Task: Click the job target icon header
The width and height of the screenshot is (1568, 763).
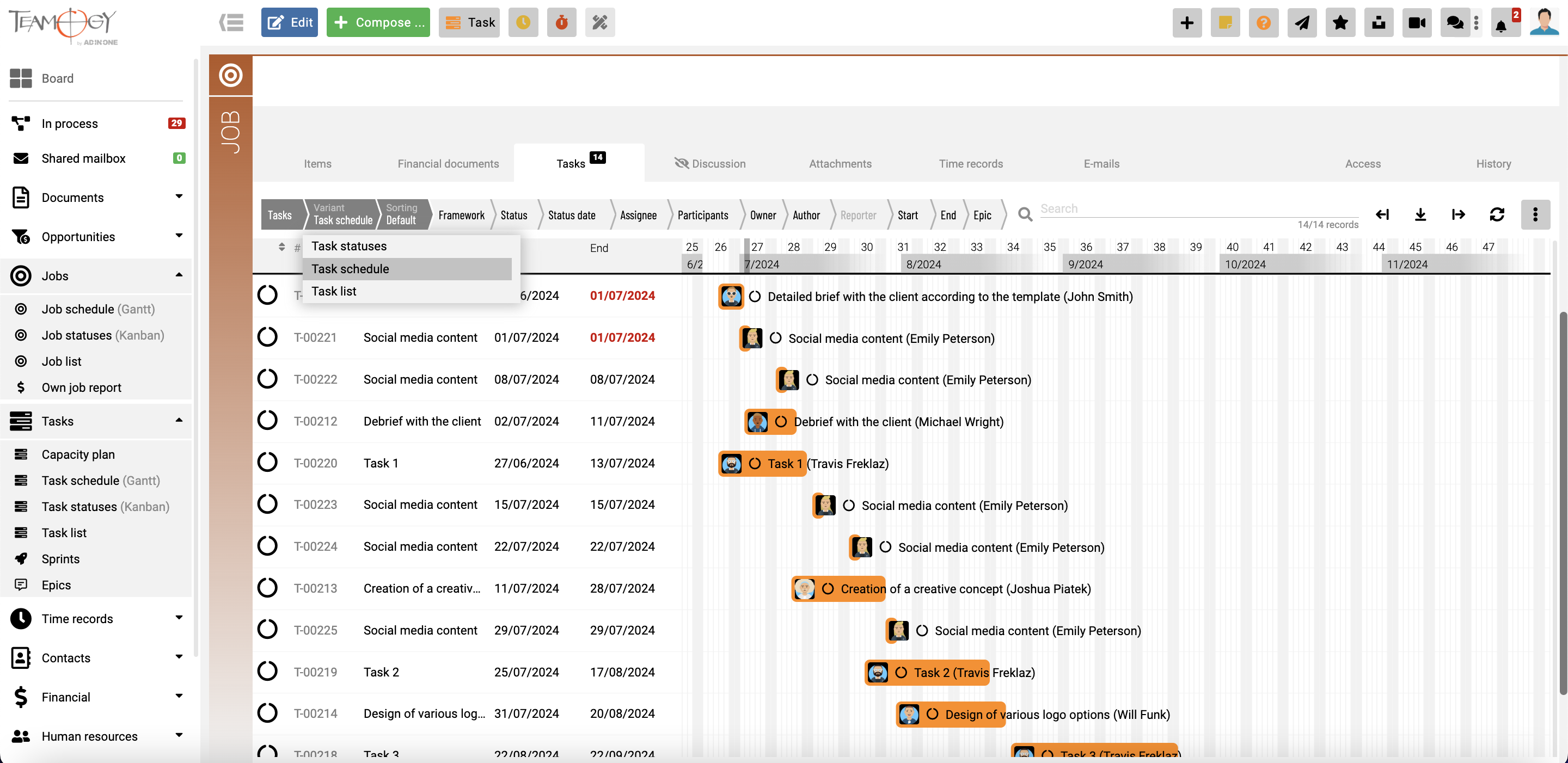Action: 231,75
